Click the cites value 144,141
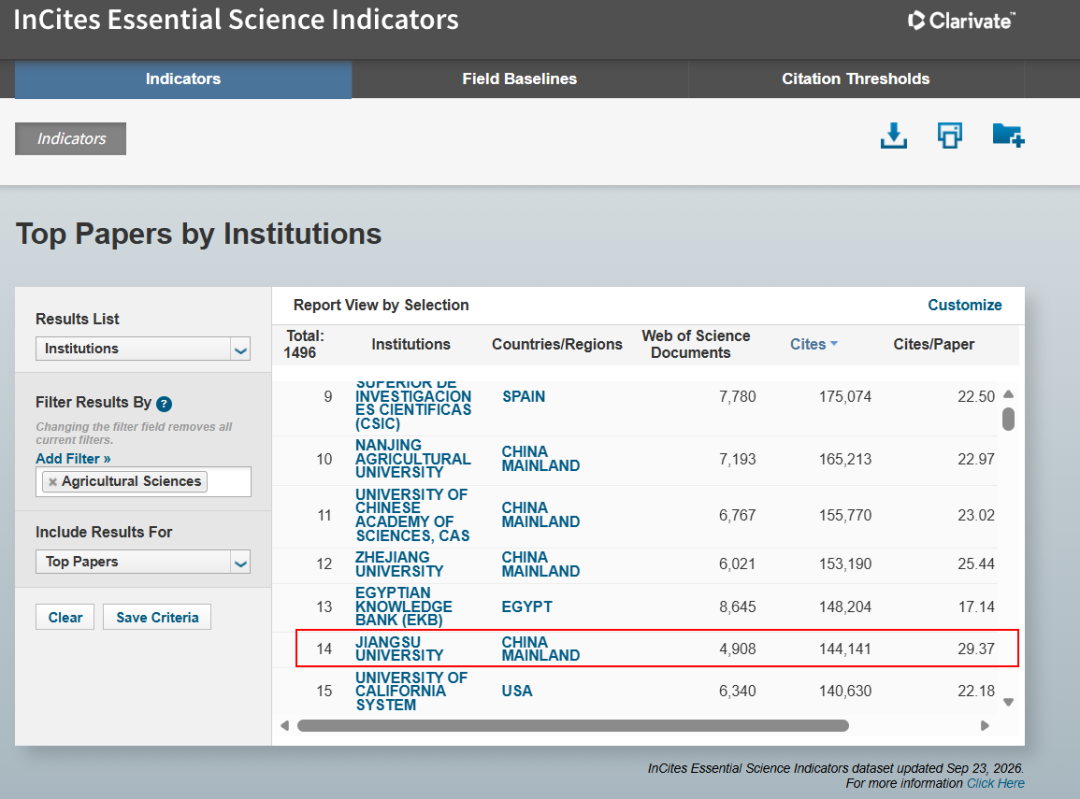The height and width of the screenshot is (799, 1080). 844,649
